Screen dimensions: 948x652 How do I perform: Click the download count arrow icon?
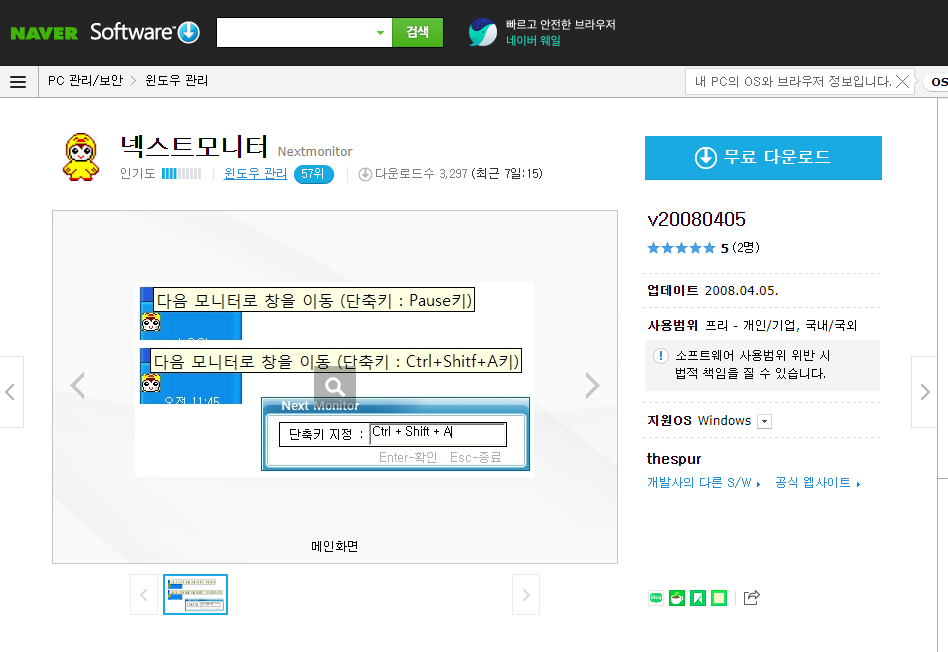point(365,174)
